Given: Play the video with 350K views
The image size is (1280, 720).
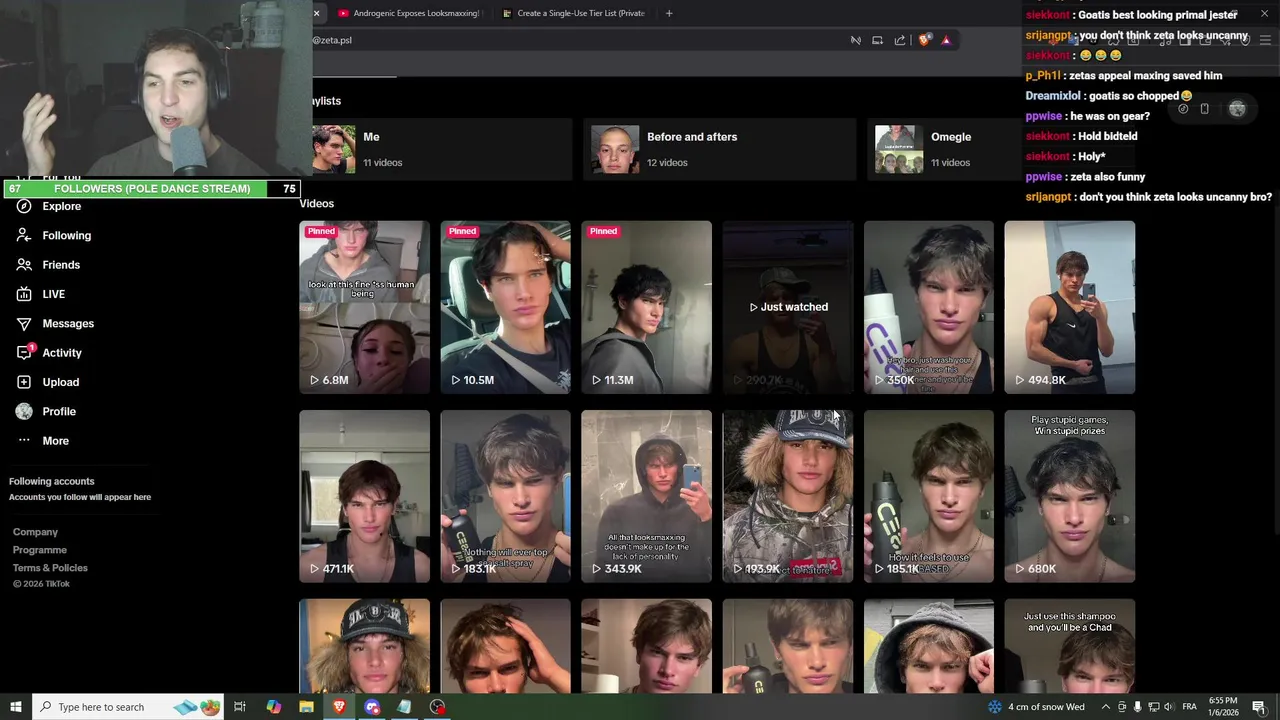Looking at the screenshot, I should (929, 307).
